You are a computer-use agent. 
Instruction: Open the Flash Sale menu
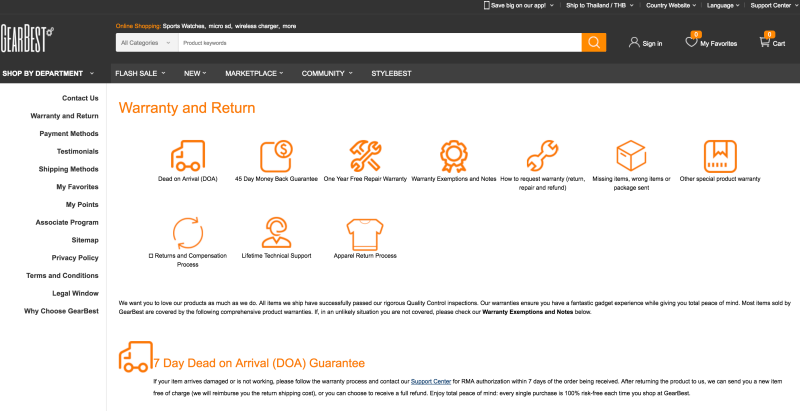(x=139, y=73)
